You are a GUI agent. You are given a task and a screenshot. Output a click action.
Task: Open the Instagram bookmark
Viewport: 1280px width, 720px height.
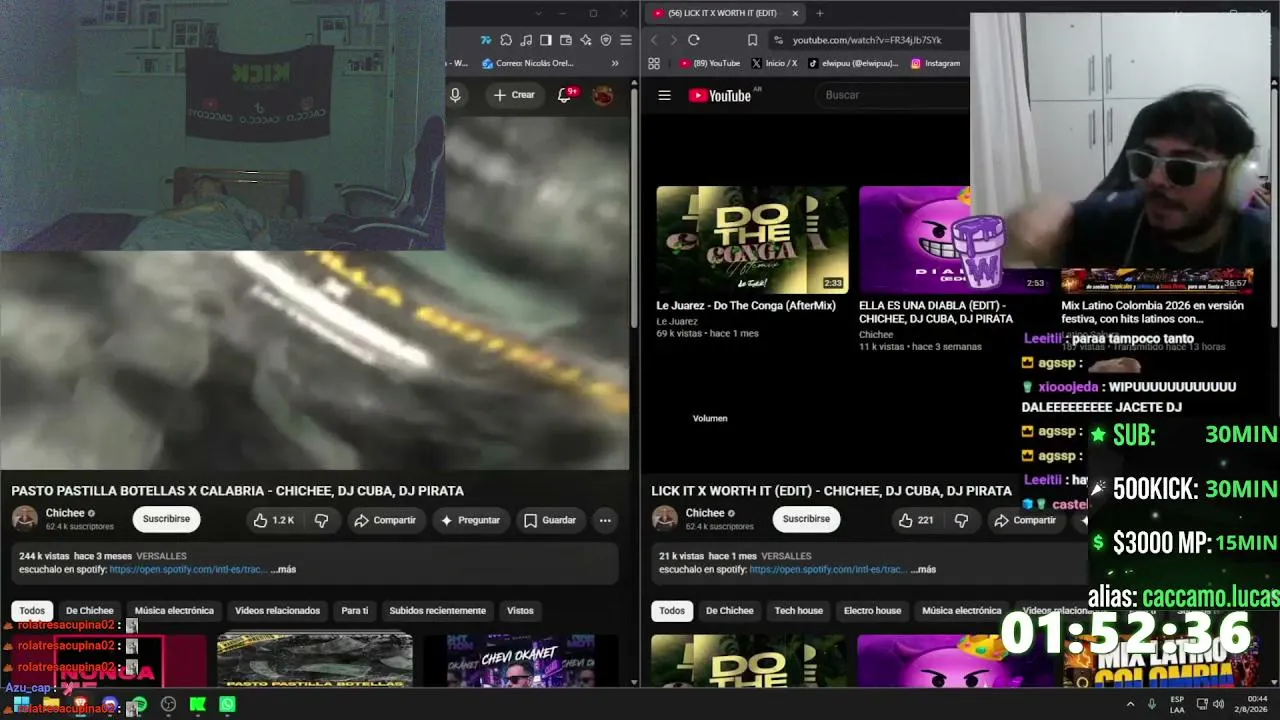click(936, 63)
